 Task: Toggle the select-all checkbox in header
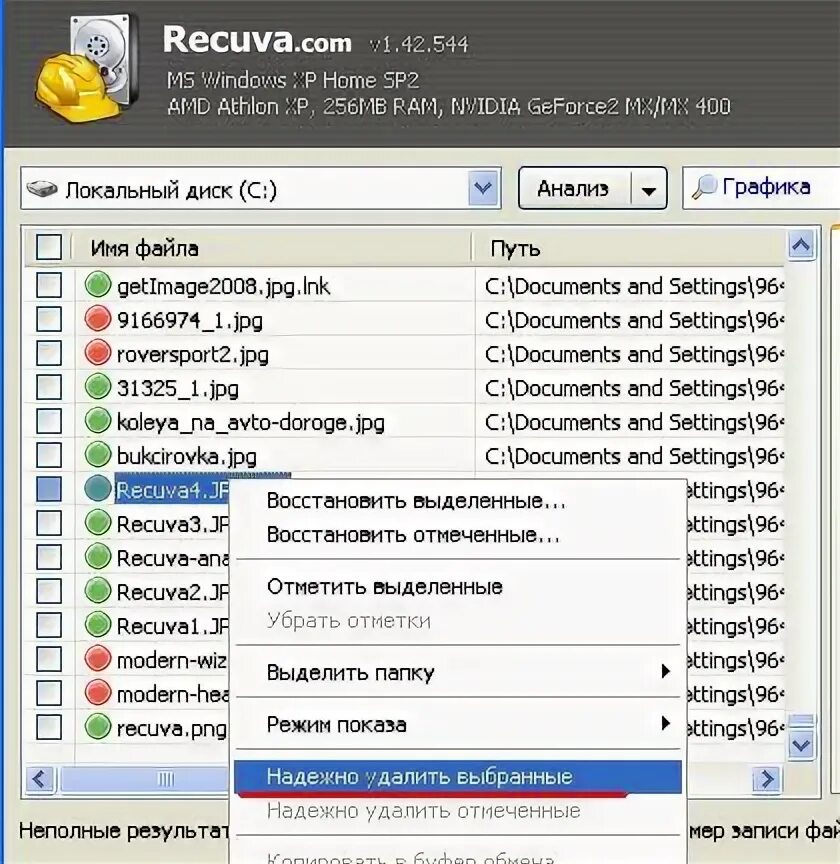pos(49,246)
